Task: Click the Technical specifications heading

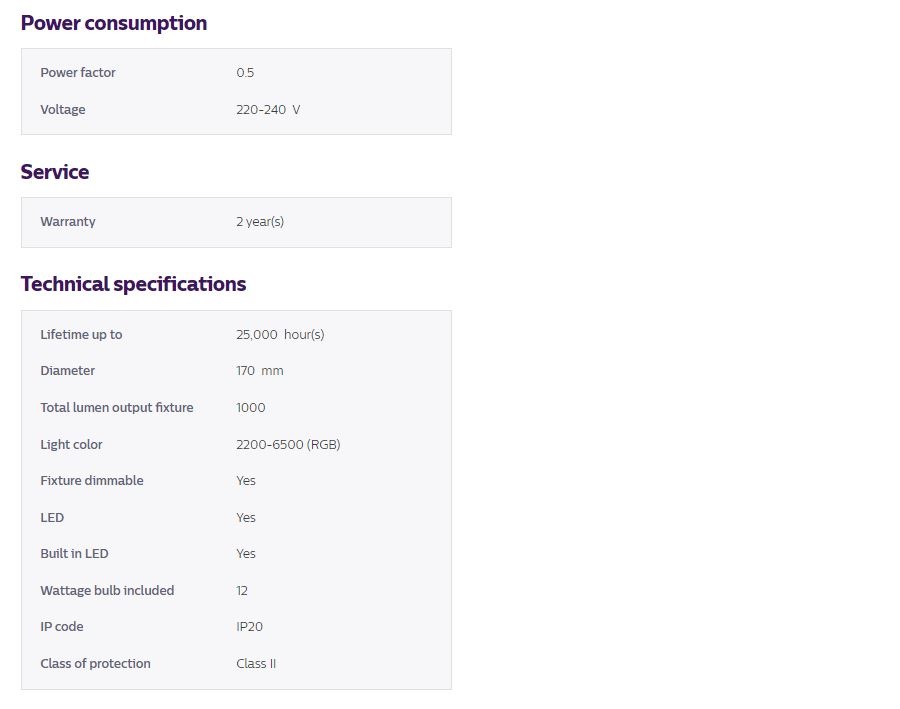Action: 133,284
